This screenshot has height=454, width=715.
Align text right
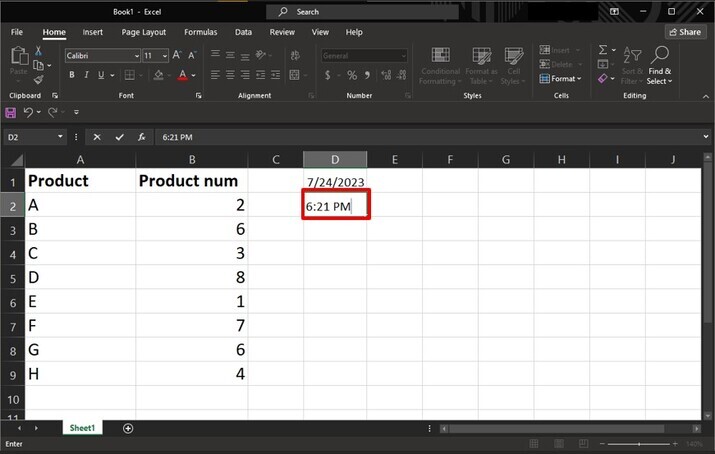(245, 75)
